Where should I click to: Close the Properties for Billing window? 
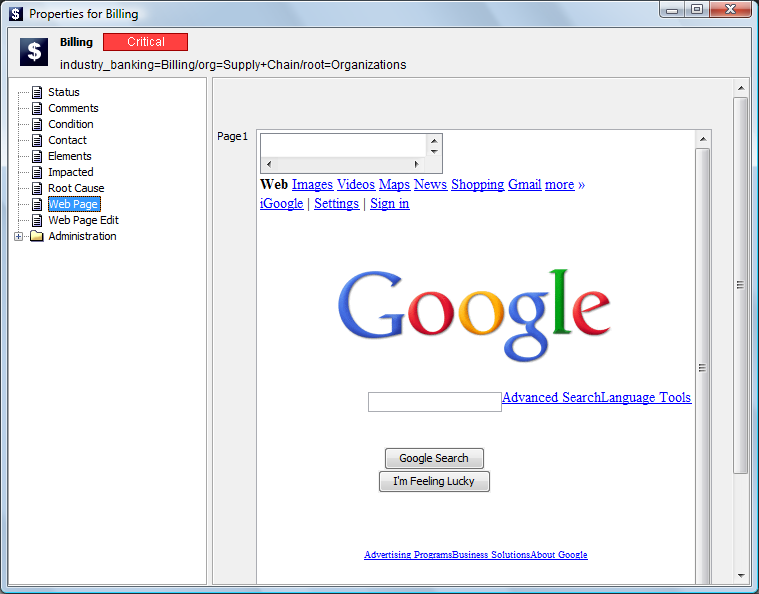[731, 10]
